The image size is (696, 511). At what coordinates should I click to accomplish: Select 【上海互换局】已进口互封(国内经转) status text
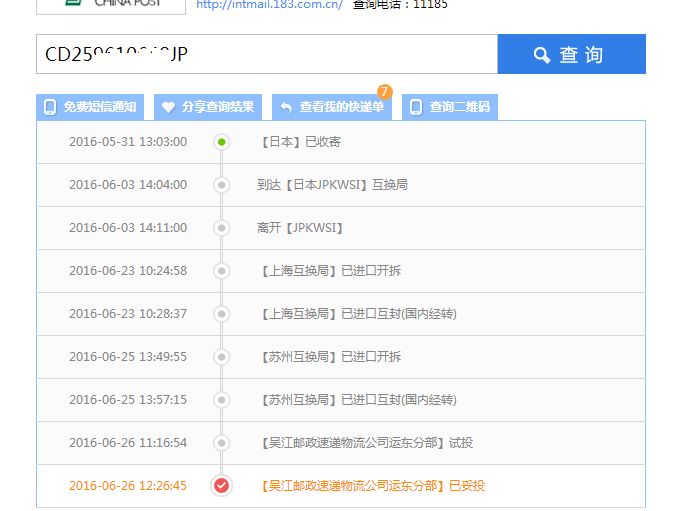[357, 314]
